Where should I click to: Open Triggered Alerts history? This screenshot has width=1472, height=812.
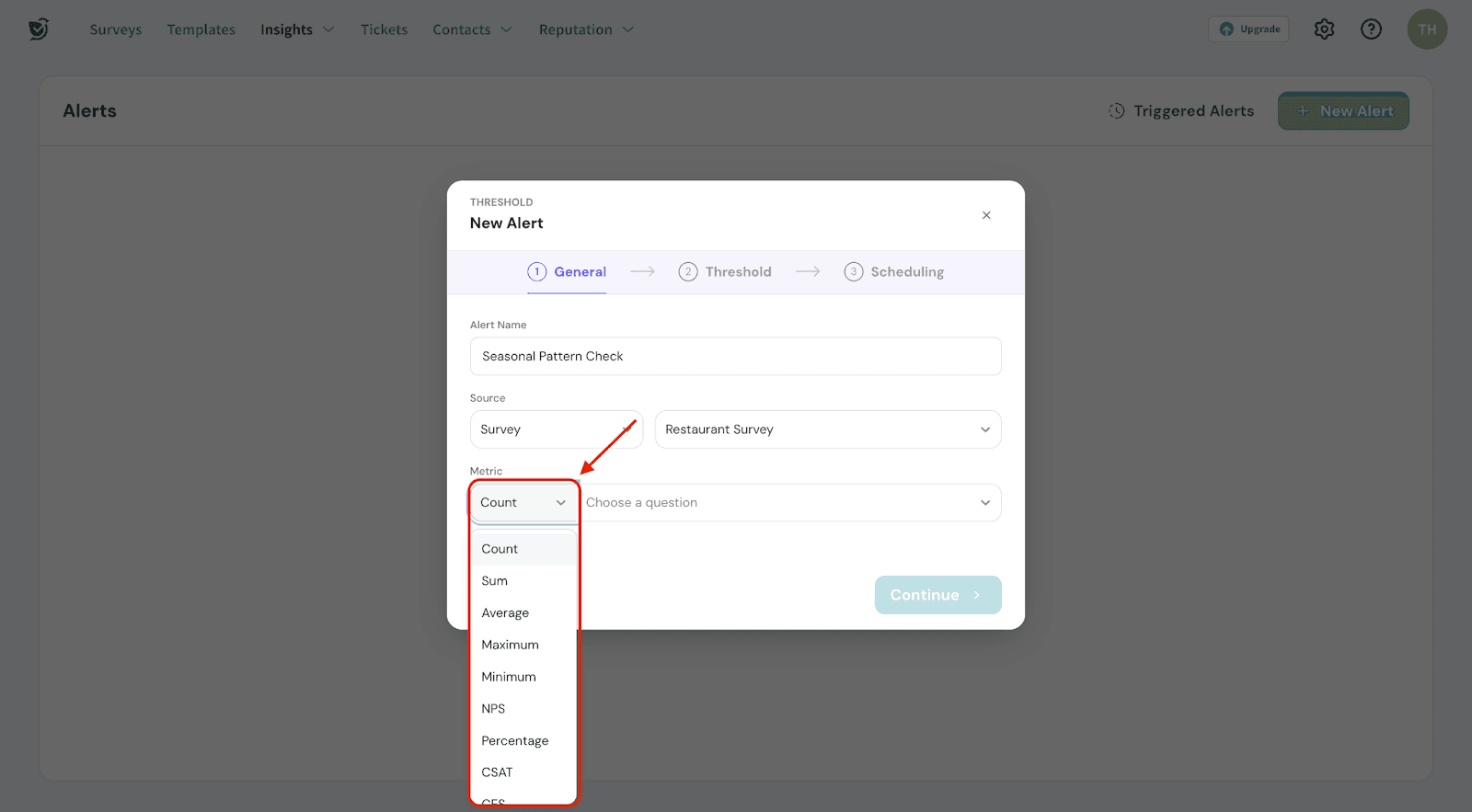1181,111
